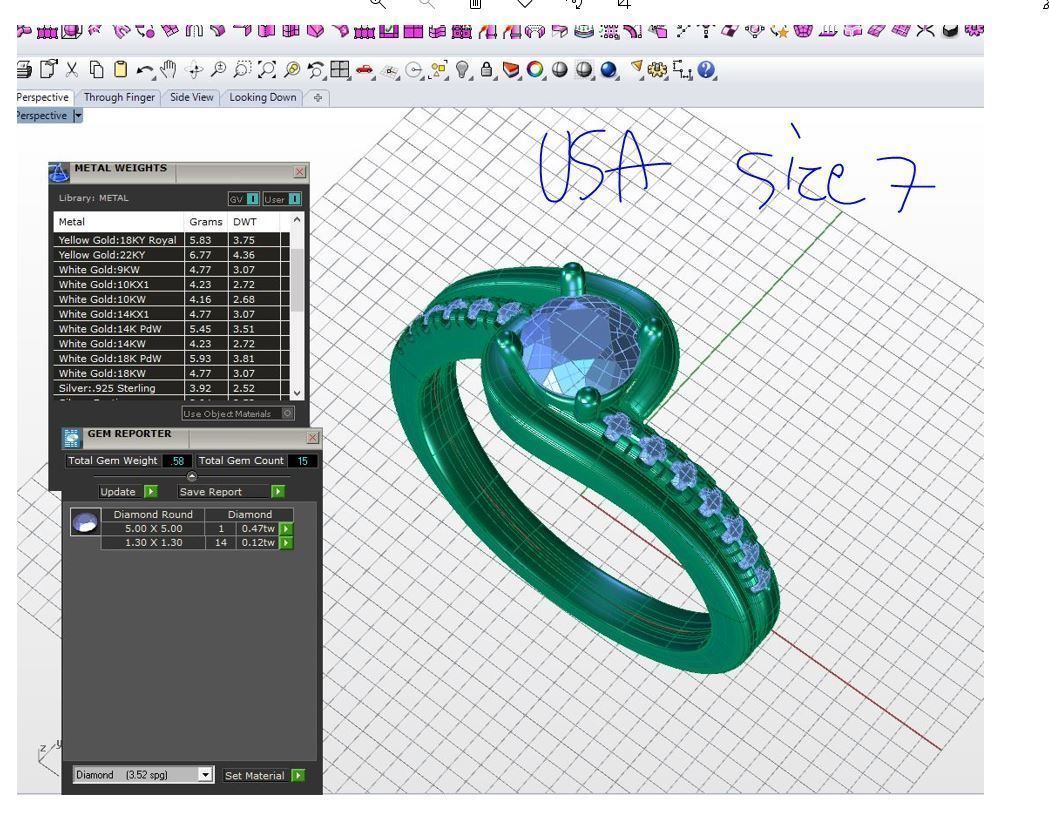
Task: Click the Grams column header
Action: pos(205,221)
